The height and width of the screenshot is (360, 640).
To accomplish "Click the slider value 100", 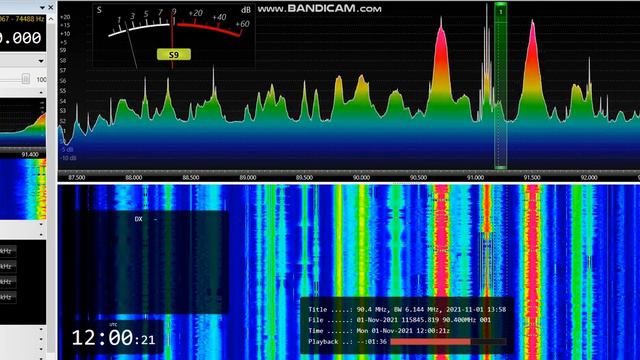I will tap(42, 80).
